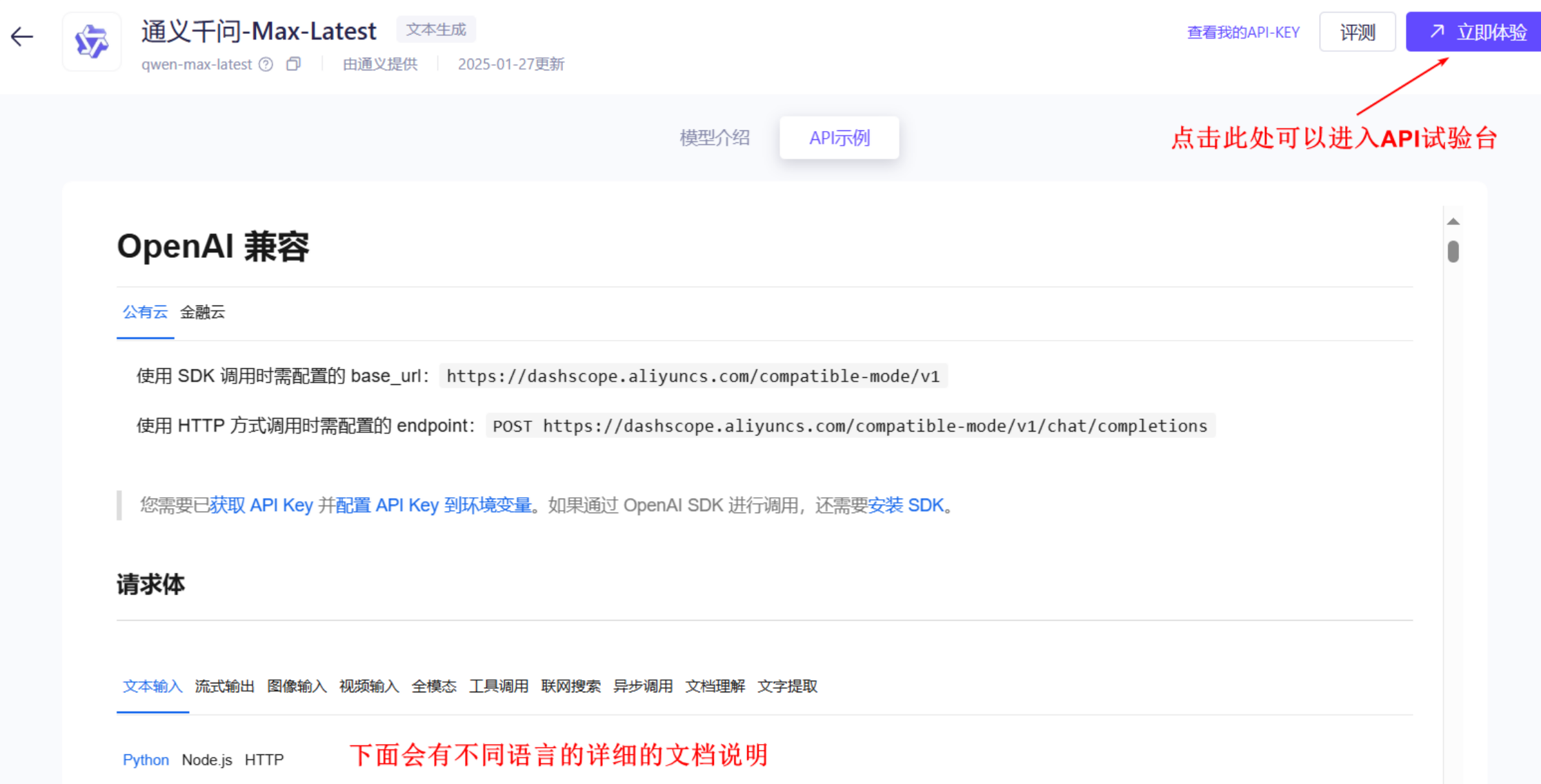Select the 工具调用 tab
Viewport: 1541px width, 784px height.
pos(499,686)
